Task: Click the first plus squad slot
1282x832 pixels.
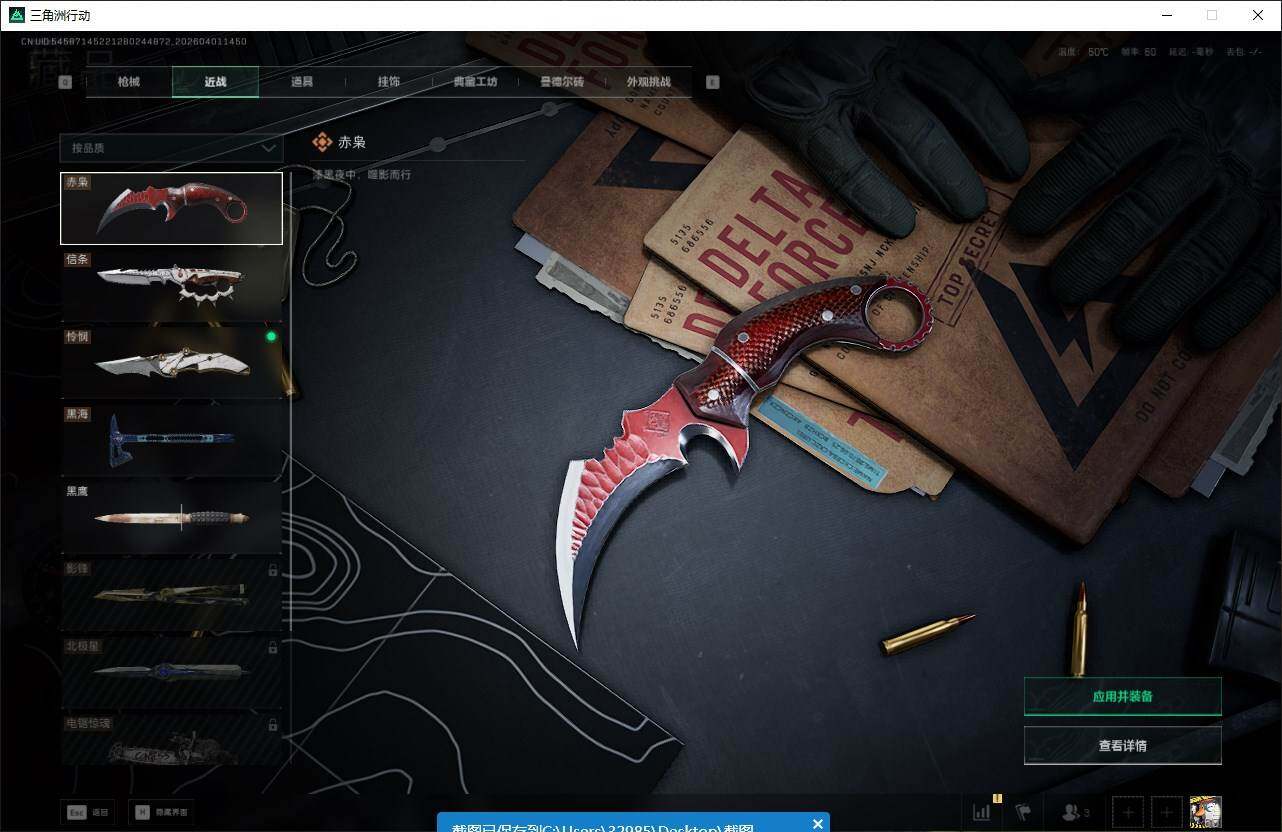Action: click(1127, 812)
